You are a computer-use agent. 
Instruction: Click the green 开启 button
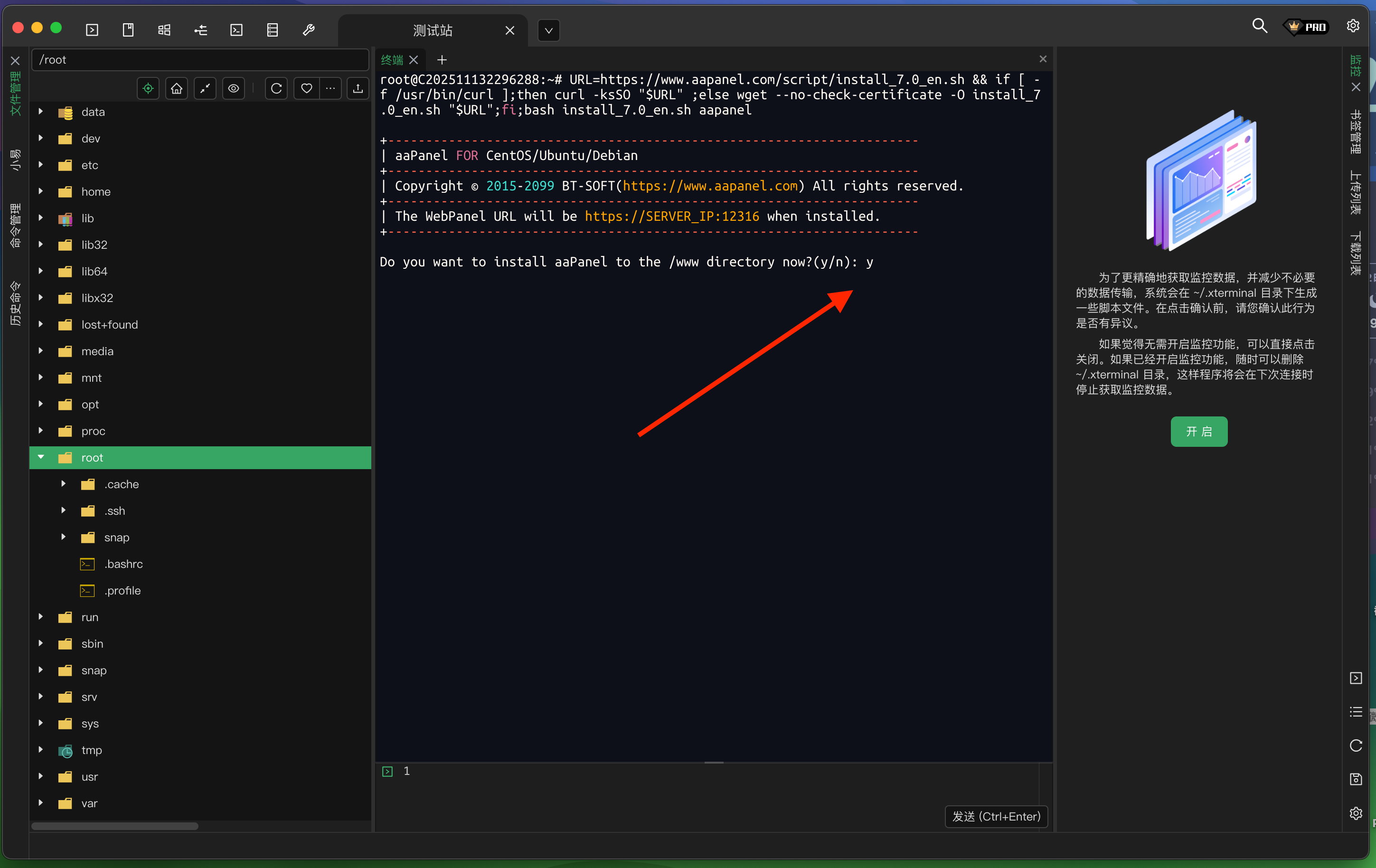tap(1198, 432)
